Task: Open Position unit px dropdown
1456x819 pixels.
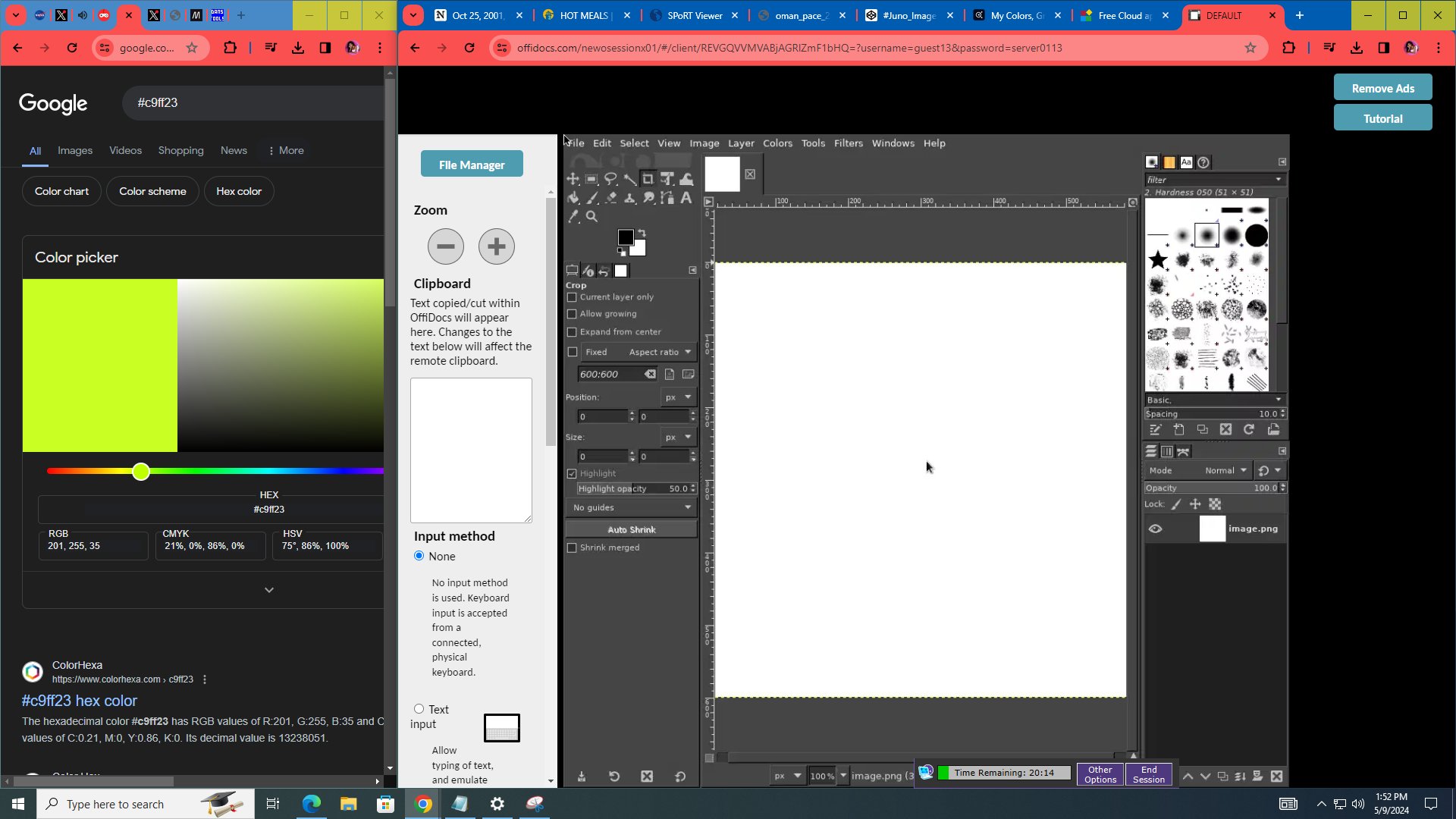Action: pos(679,397)
